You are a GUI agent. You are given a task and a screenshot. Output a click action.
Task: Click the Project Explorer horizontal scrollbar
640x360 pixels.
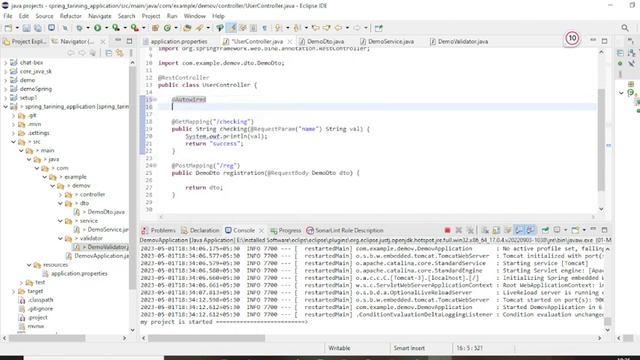coord(47,338)
